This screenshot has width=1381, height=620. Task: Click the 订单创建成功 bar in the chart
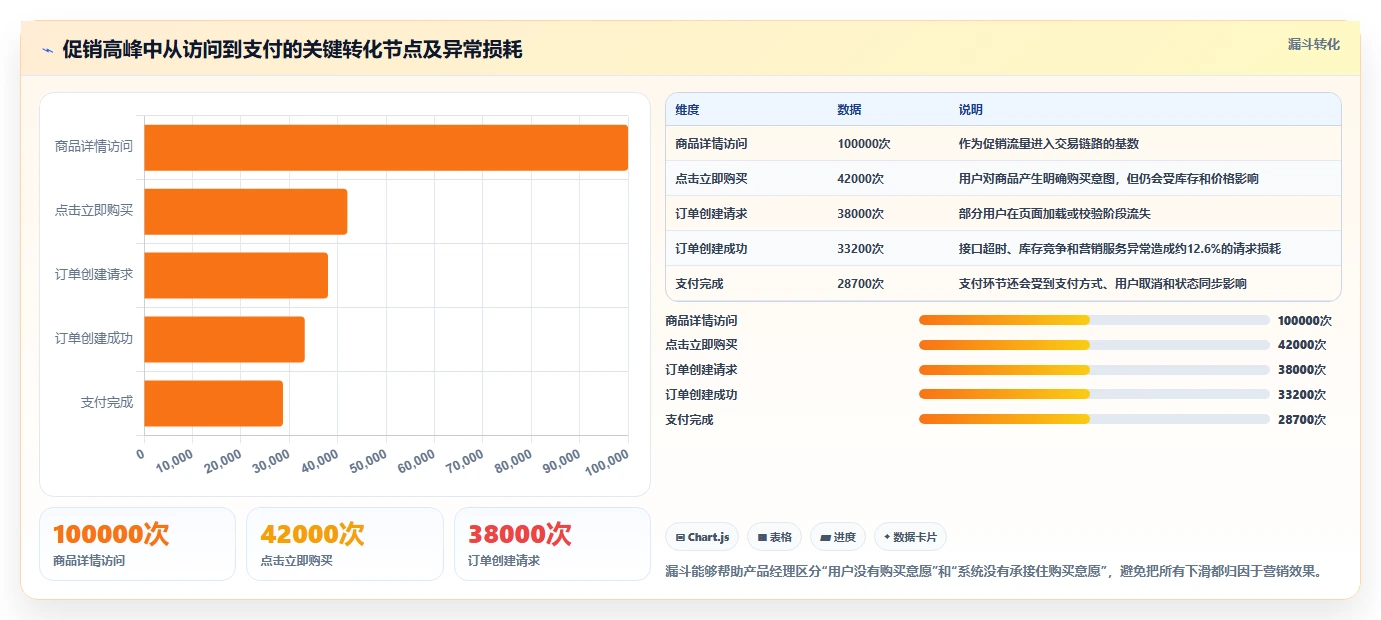pyautogui.click(x=224, y=339)
